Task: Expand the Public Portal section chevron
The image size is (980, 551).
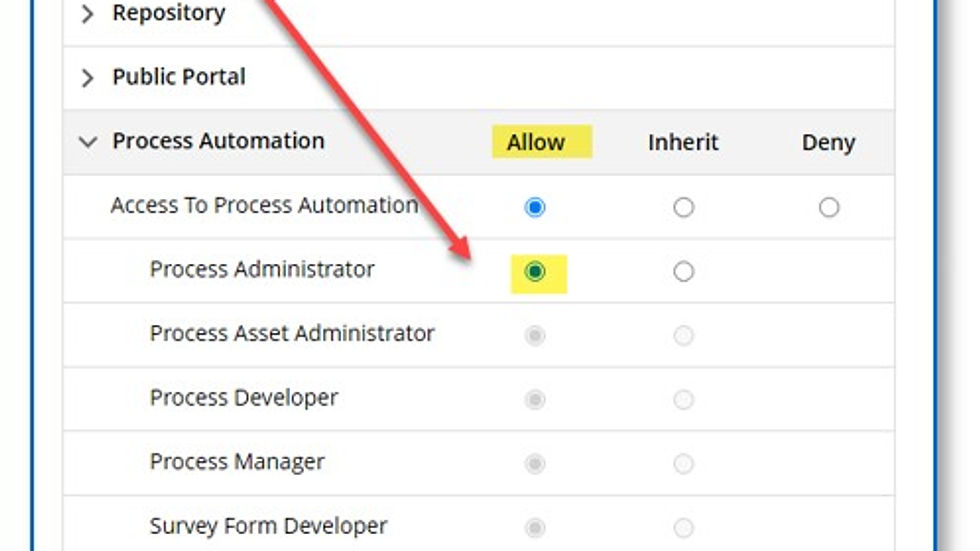Action: [x=88, y=78]
